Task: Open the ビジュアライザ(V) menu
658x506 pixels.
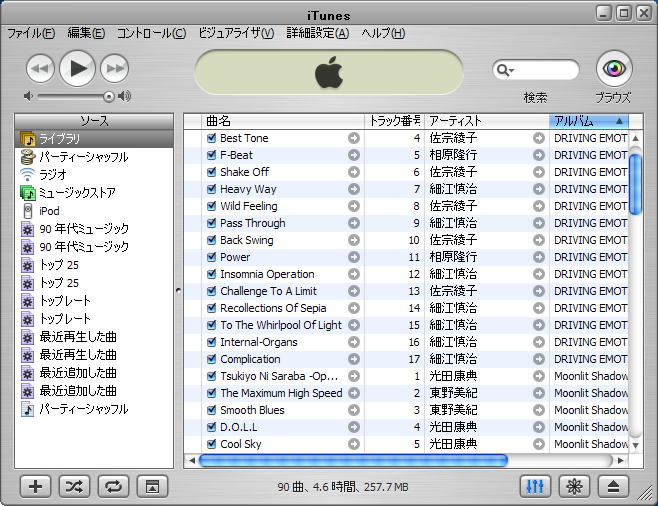Action: pos(236,33)
